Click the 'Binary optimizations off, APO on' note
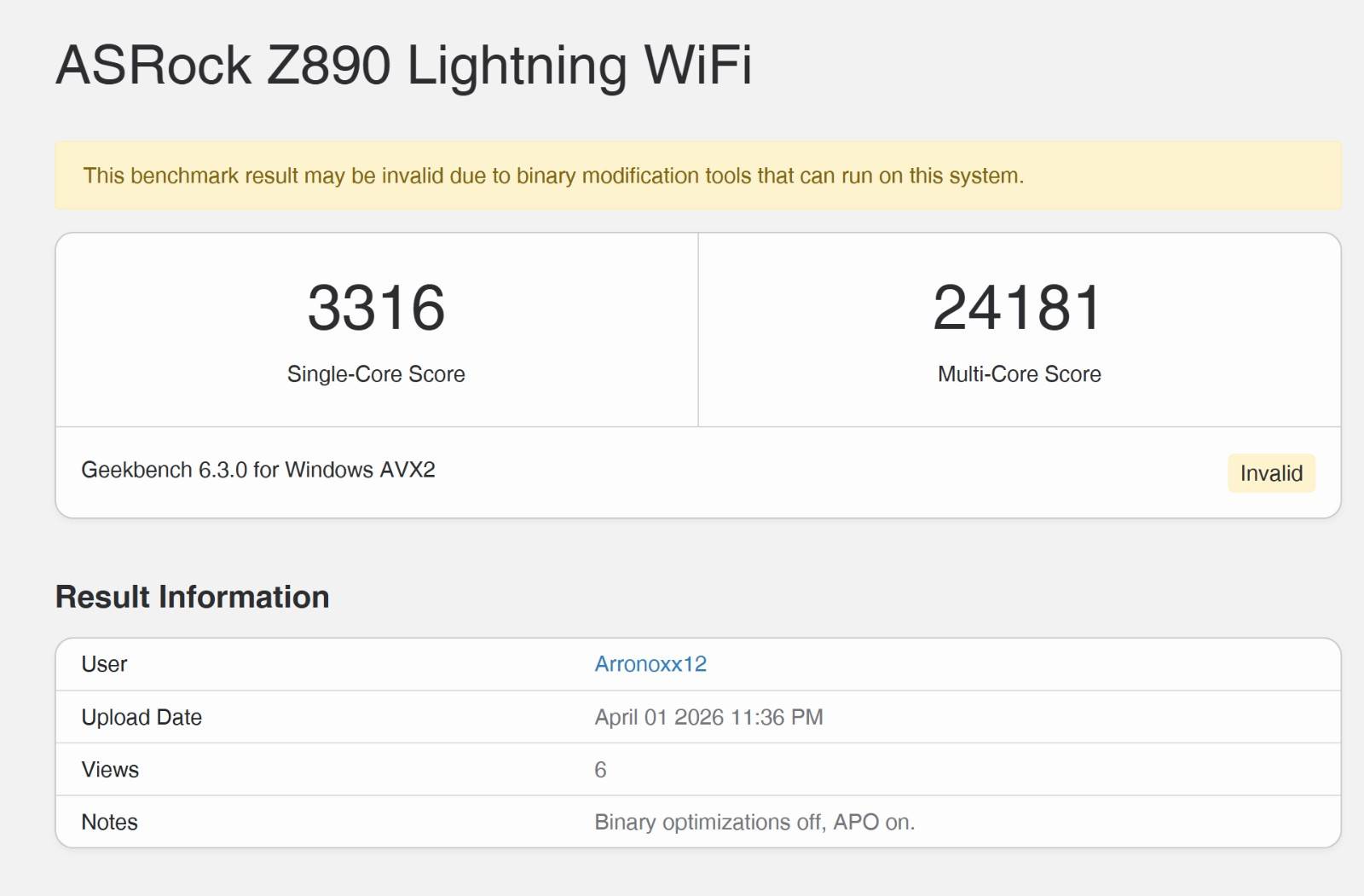1364x896 pixels. tap(754, 822)
